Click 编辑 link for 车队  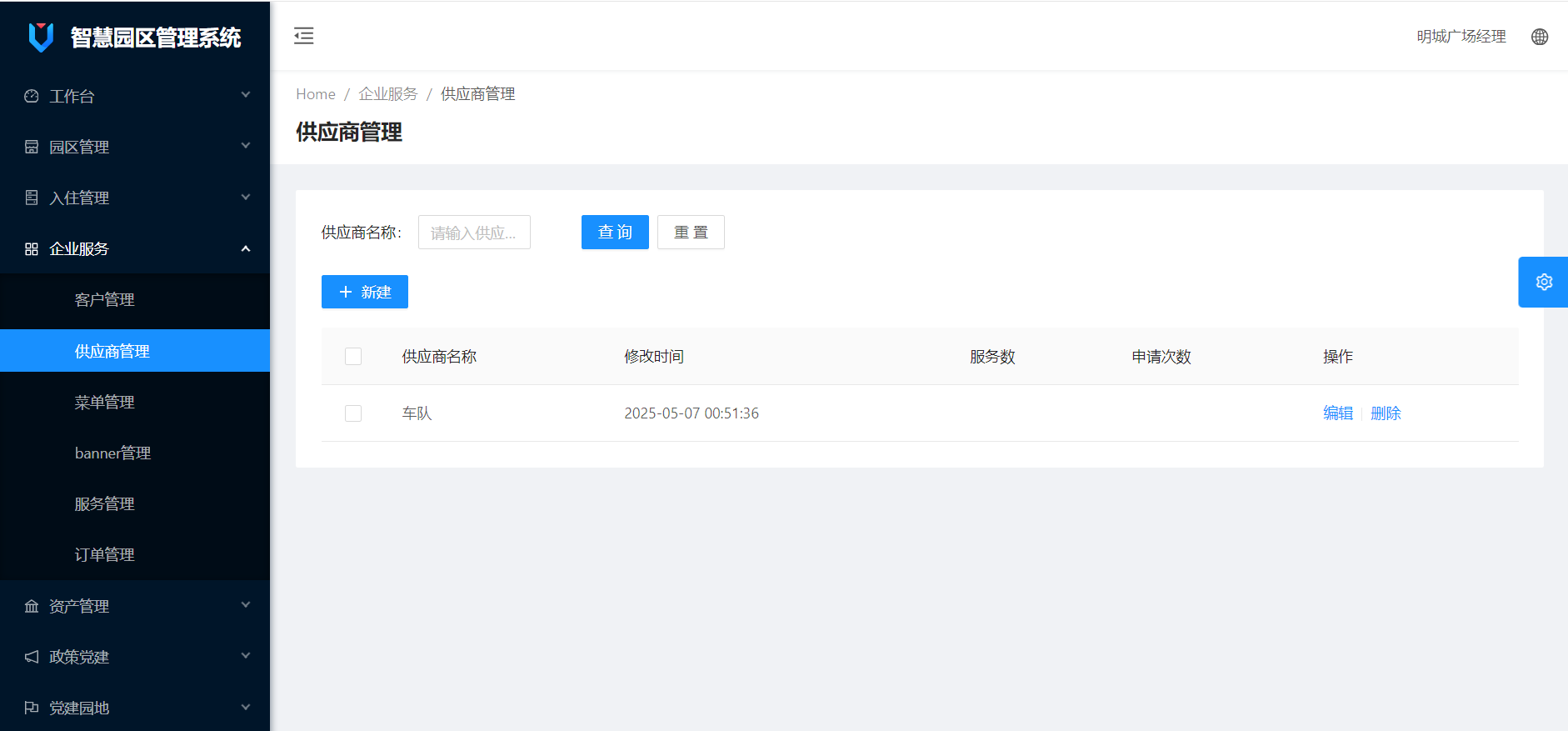1337,413
